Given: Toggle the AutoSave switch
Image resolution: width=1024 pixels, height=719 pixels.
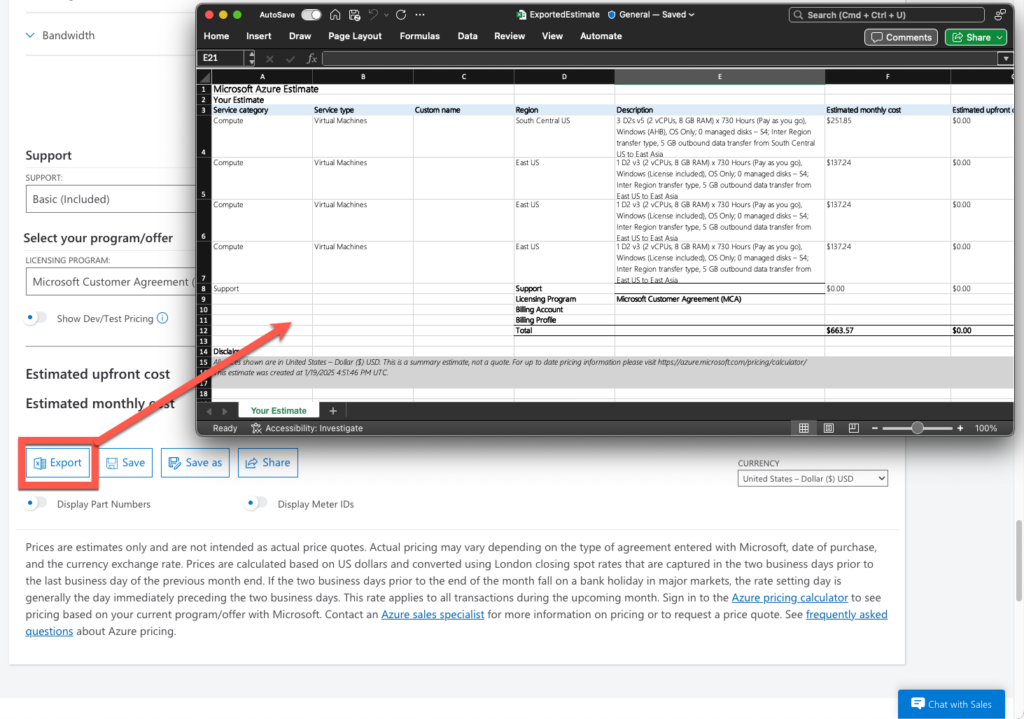Looking at the screenshot, I should [x=311, y=14].
